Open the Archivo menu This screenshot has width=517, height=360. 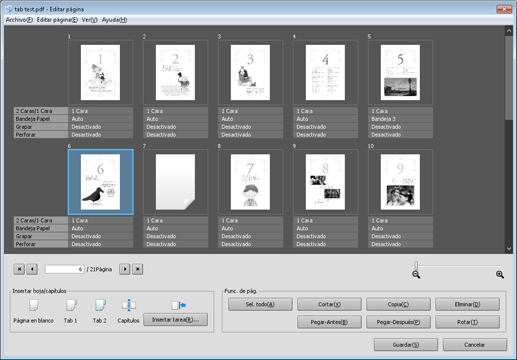19,20
